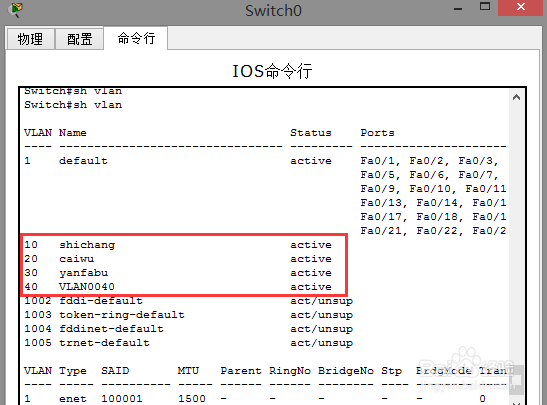Screen dimensions: 547x405
Task: Click the second 'Switch#sh vlan' command line
Action: [73, 105]
